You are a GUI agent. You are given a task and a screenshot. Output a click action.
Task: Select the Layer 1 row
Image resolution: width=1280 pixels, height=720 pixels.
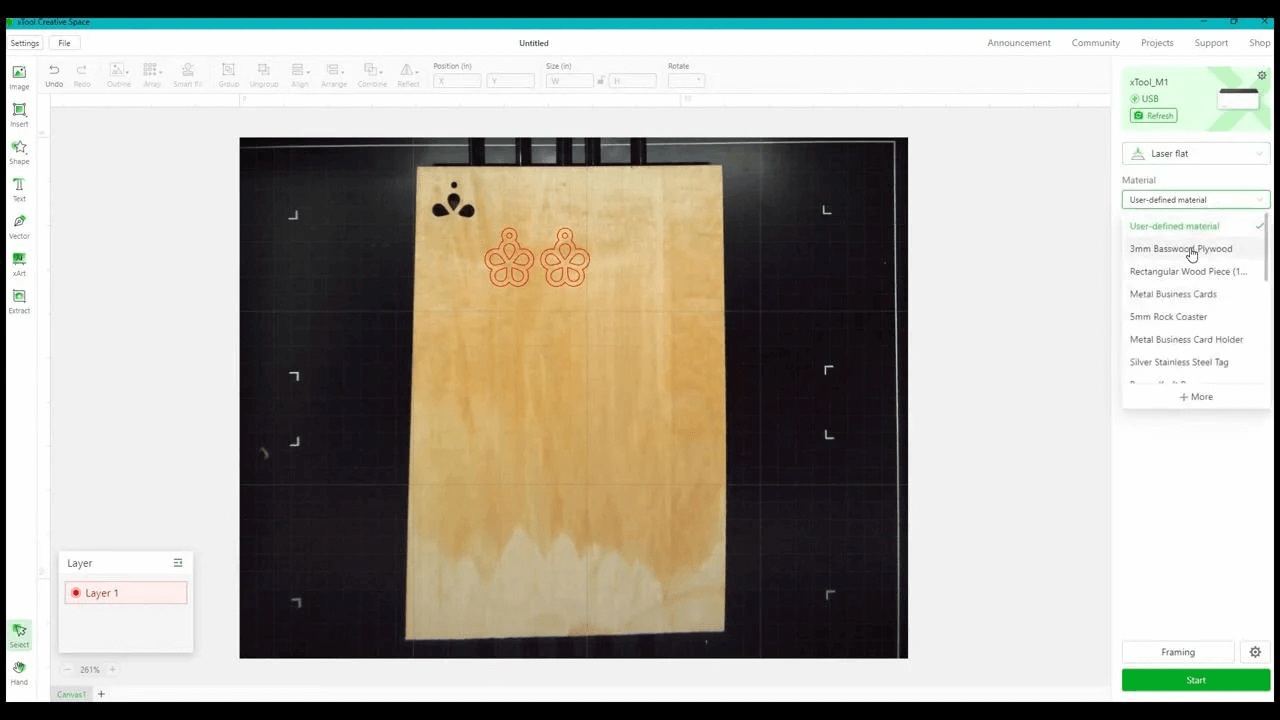[126, 593]
